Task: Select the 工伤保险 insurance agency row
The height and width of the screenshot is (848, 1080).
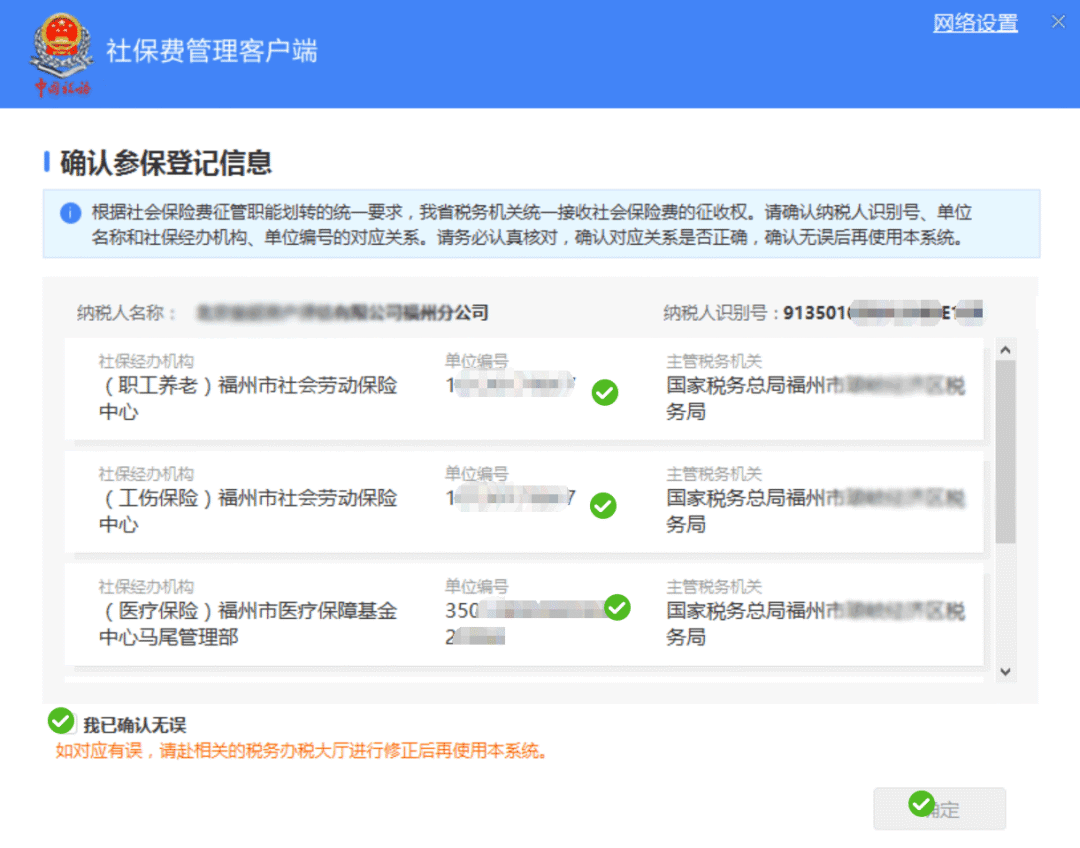Action: (x=523, y=501)
